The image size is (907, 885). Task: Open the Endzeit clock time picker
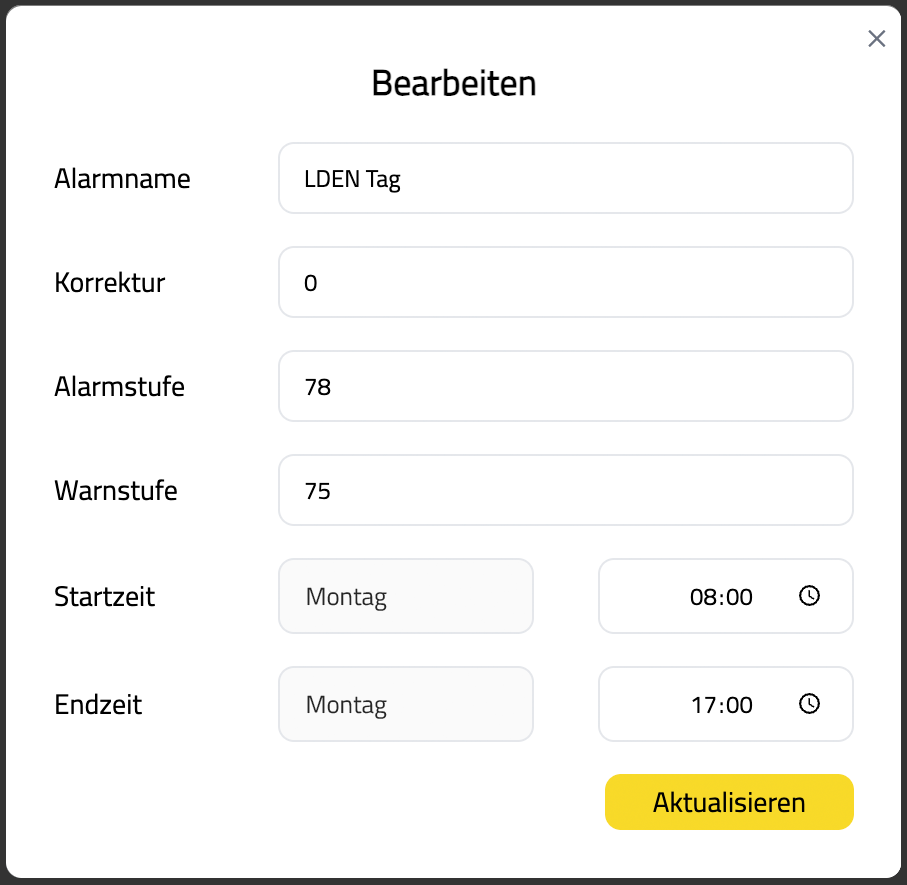[x=809, y=704]
